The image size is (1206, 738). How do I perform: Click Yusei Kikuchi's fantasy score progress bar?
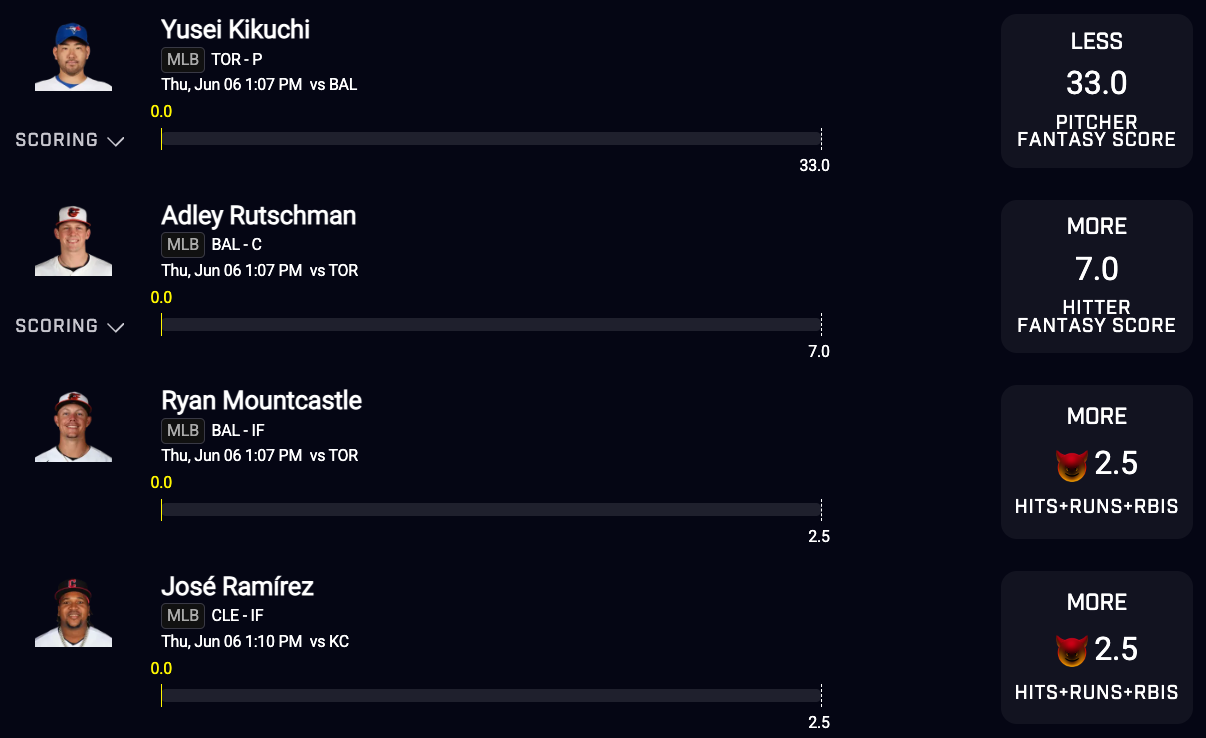click(x=491, y=139)
